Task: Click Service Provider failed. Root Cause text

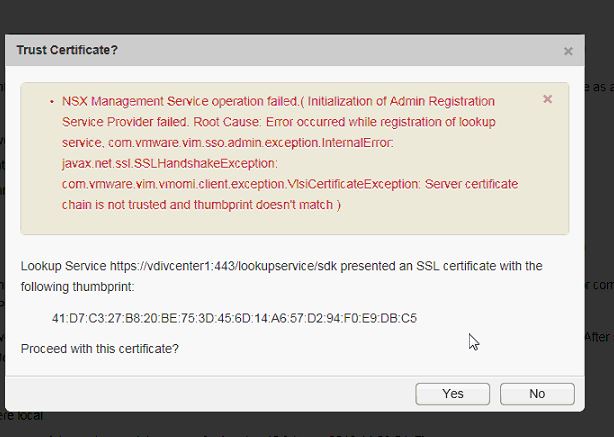Action: 161,122
